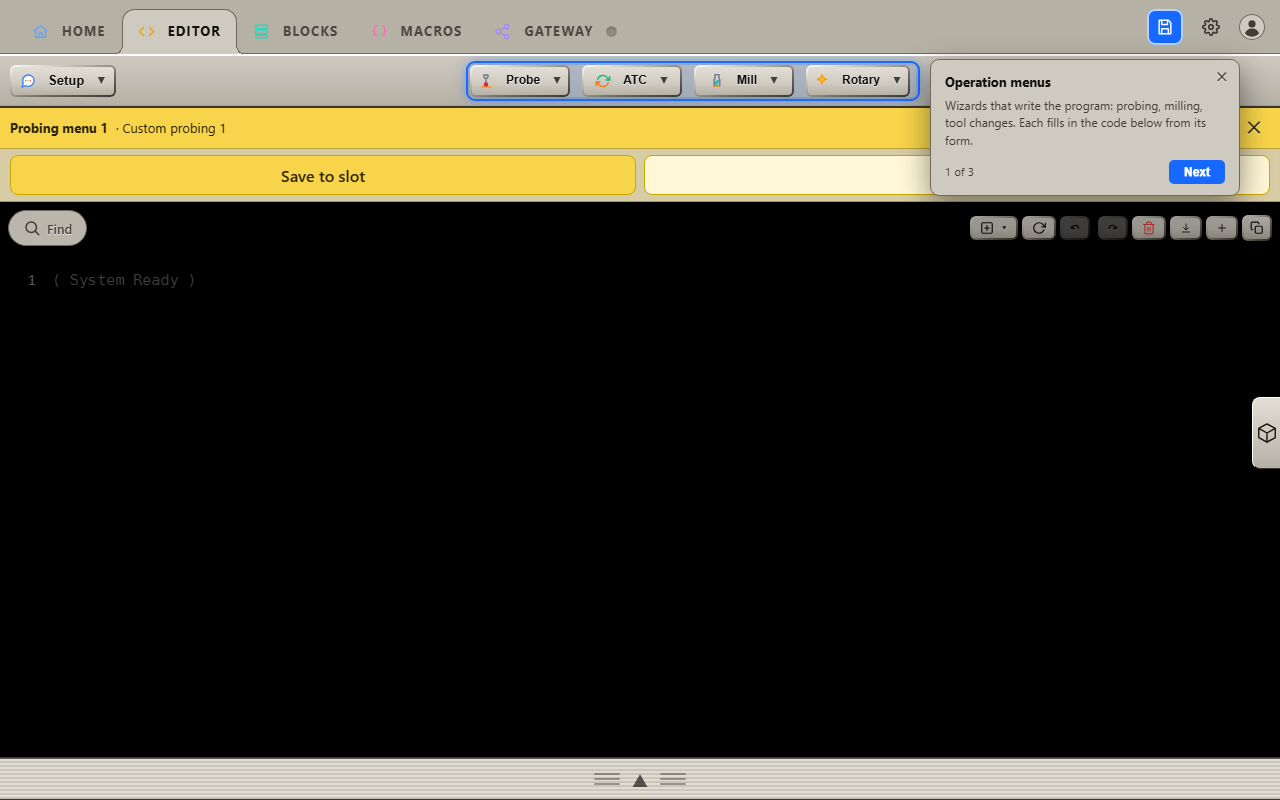1280x800 pixels.
Task: Click the '( System Ready )' code line
Action: (x=124, y=280)
